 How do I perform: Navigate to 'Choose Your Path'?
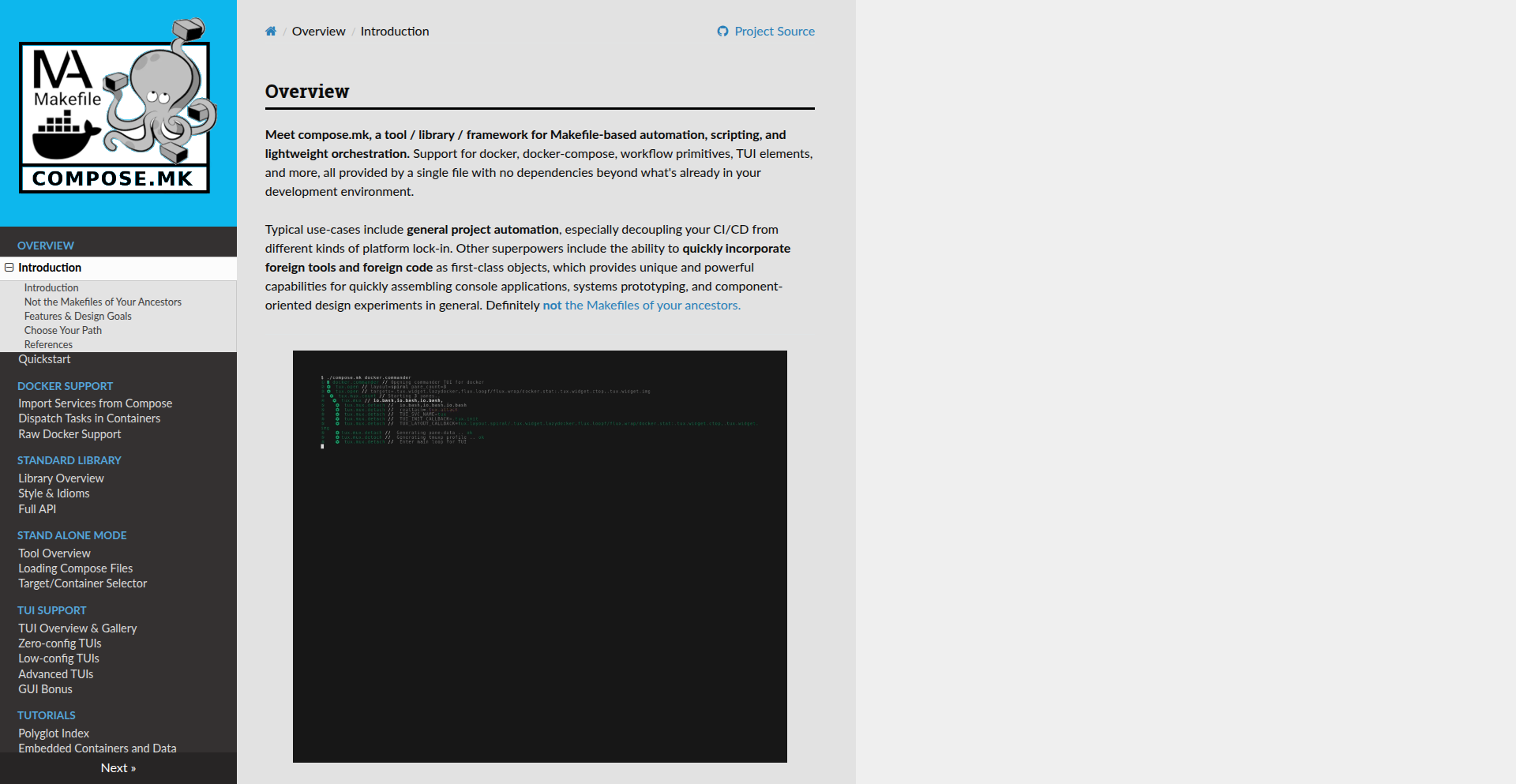[62, 330]
